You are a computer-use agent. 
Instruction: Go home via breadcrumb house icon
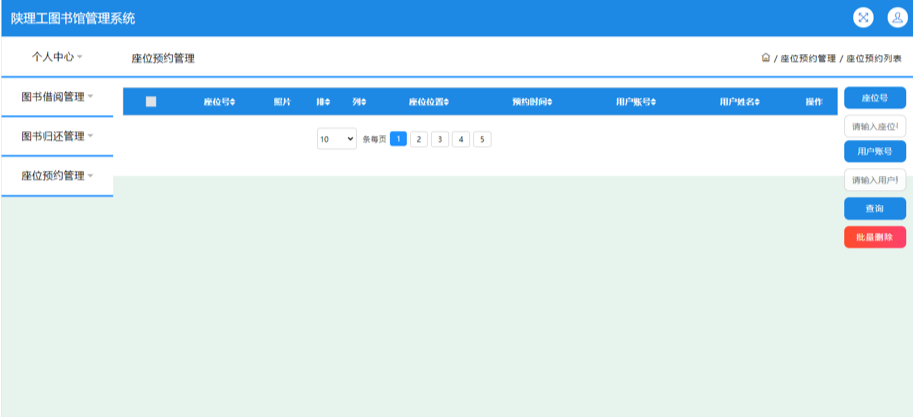pyautogui.click(x=766, y=58)
